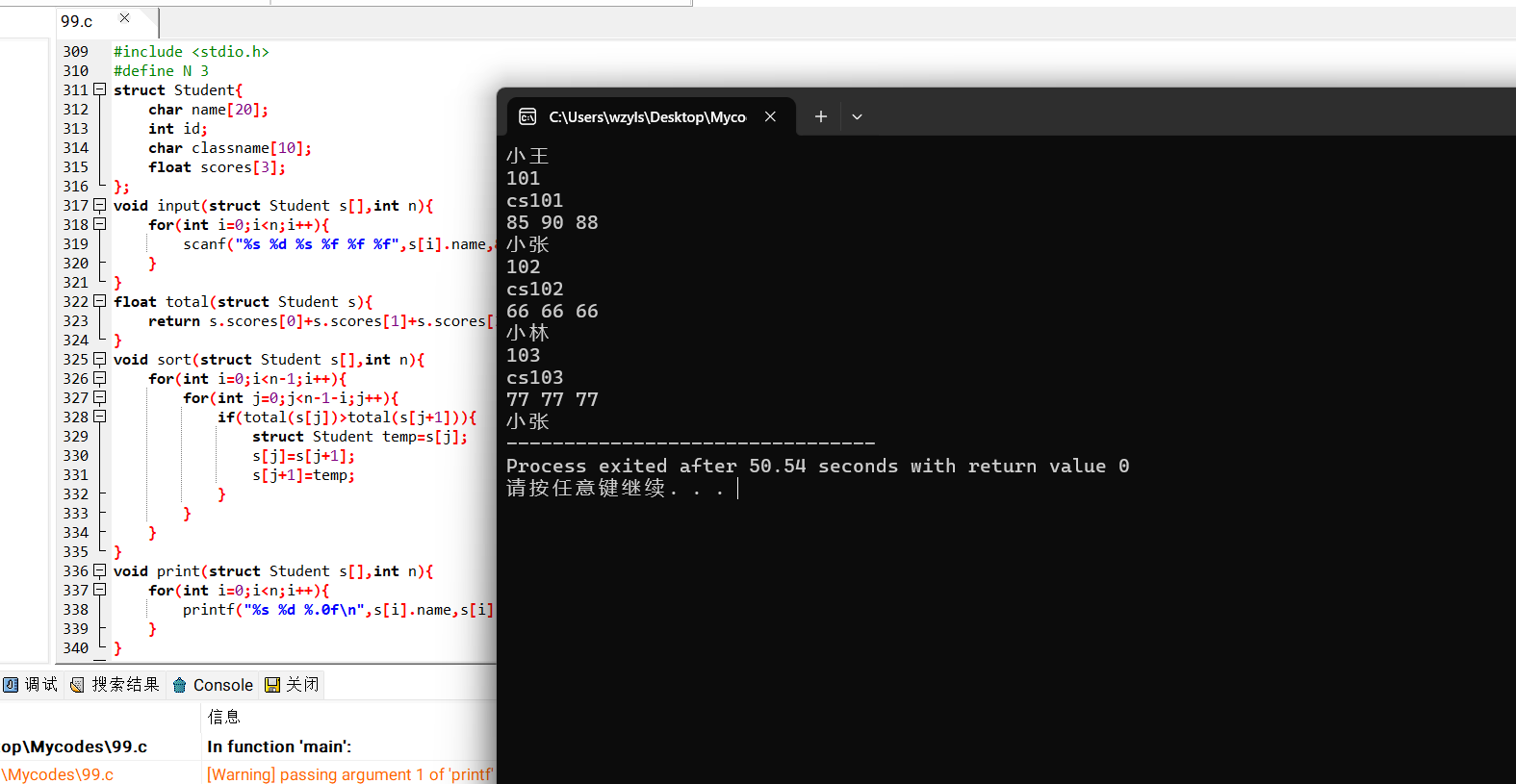The width and height of the screenshot is (1516, 784).
Task: Click the debug tab icon
Action: 11,685
